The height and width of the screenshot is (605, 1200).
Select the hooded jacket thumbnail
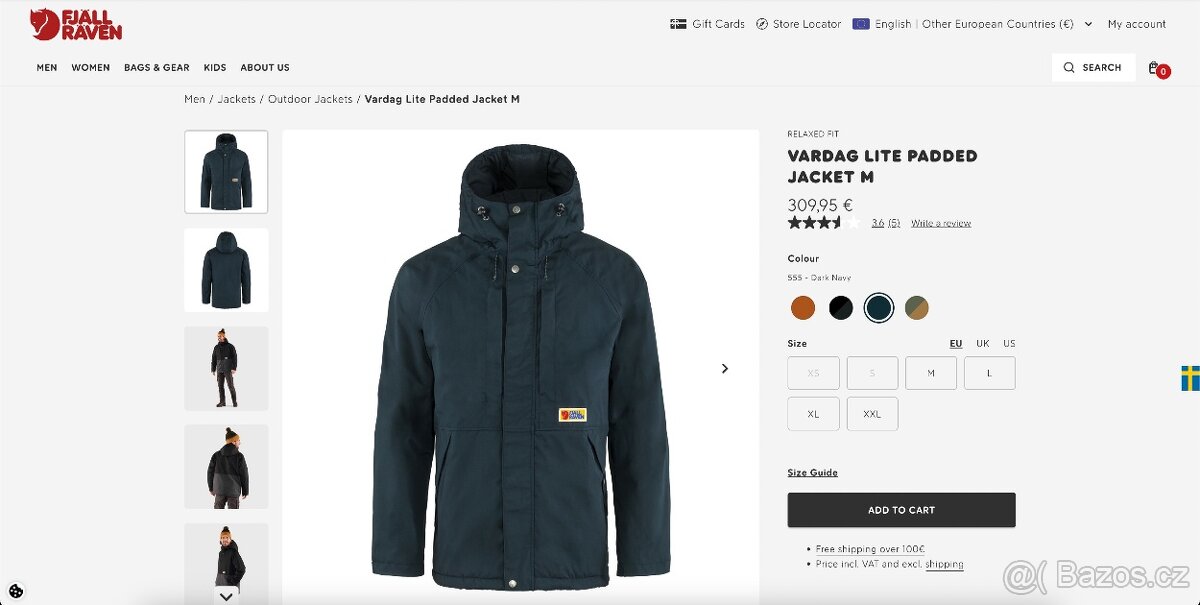(x=226, y=270)
